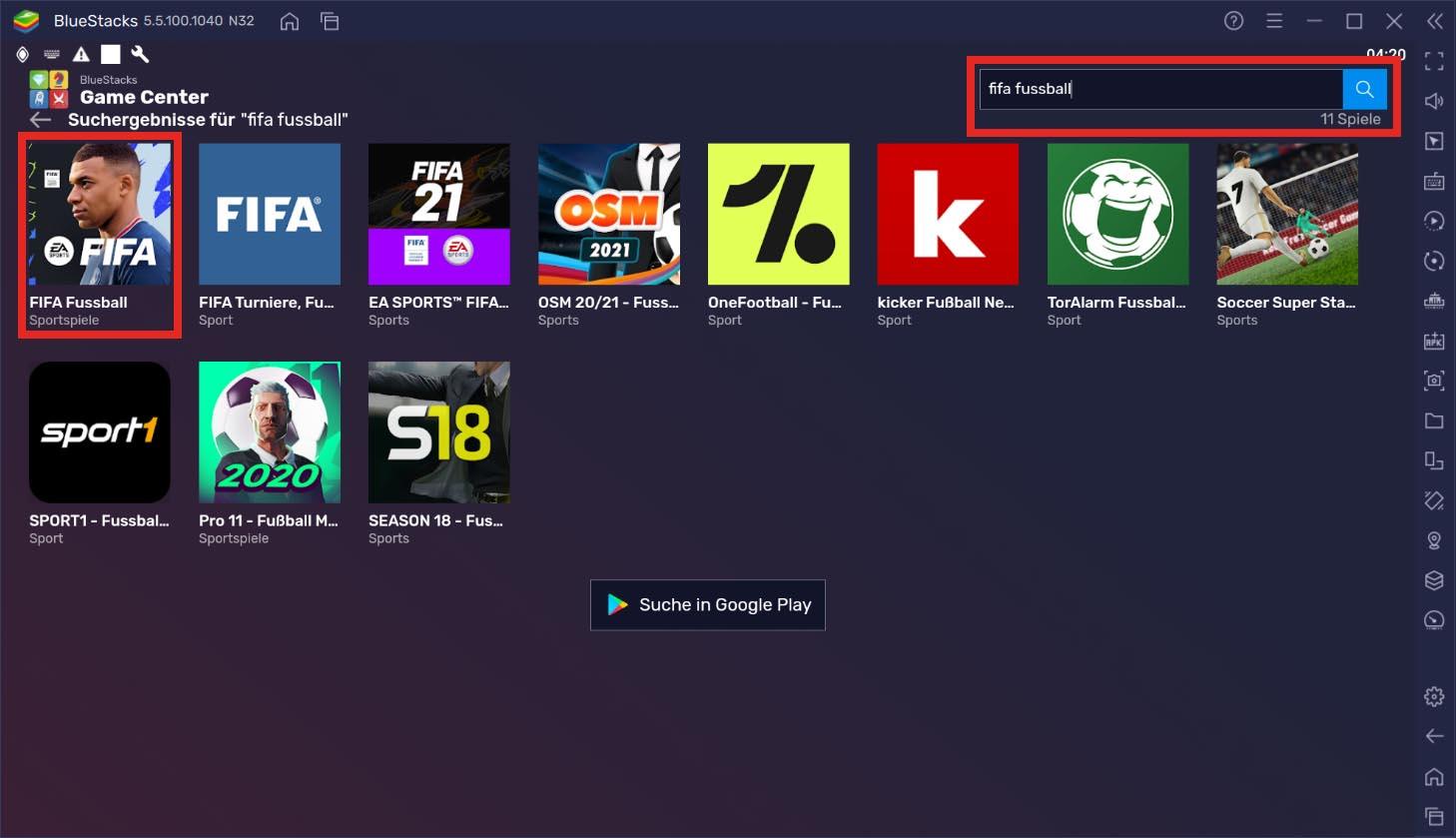Toggle fullscreen from the sidebar
Screen dimensions: 1456x838
[x=1434, y=61]
